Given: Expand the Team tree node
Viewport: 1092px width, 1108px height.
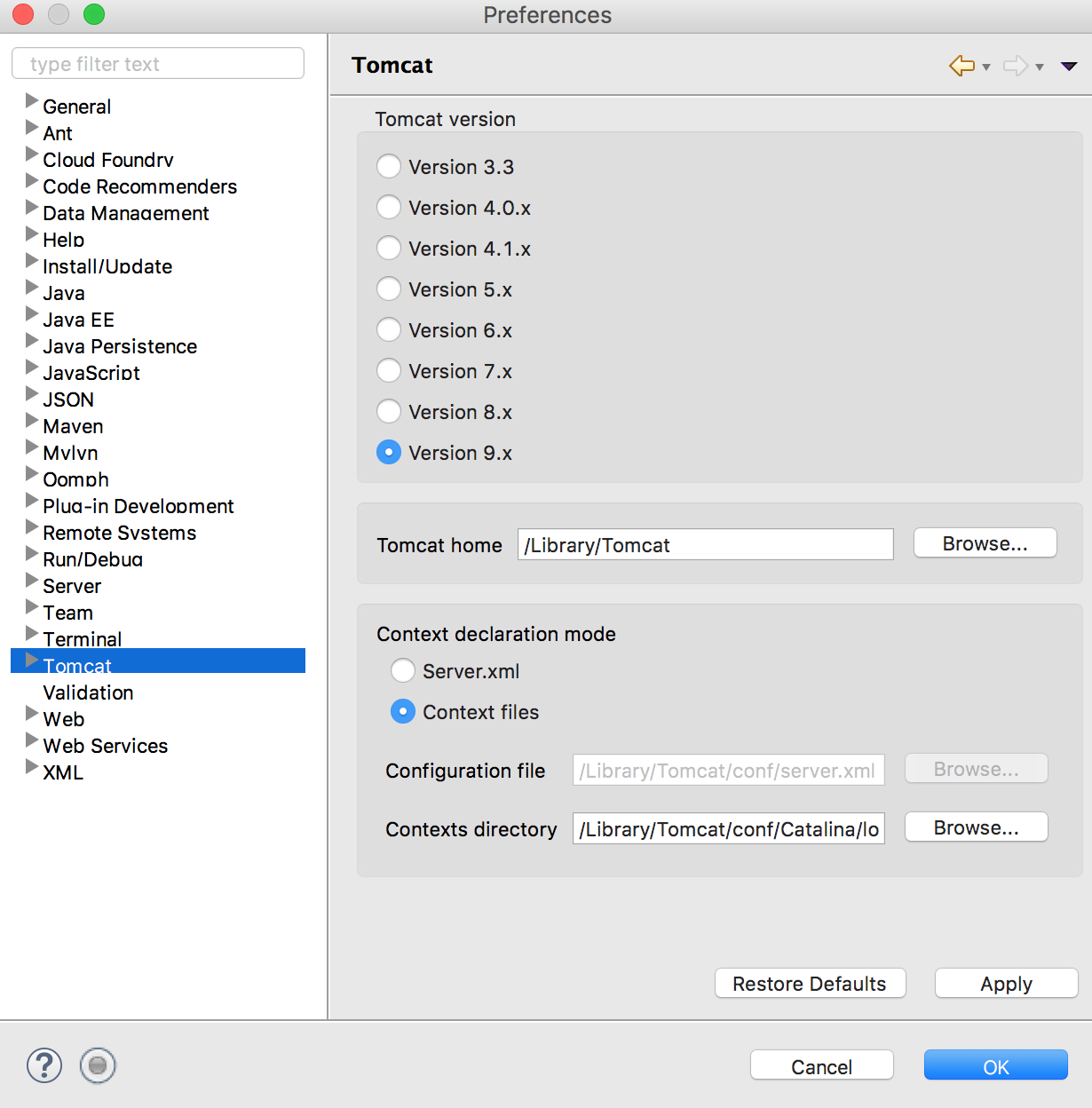Looking at the screenshot, I should [x=32, y=606].
